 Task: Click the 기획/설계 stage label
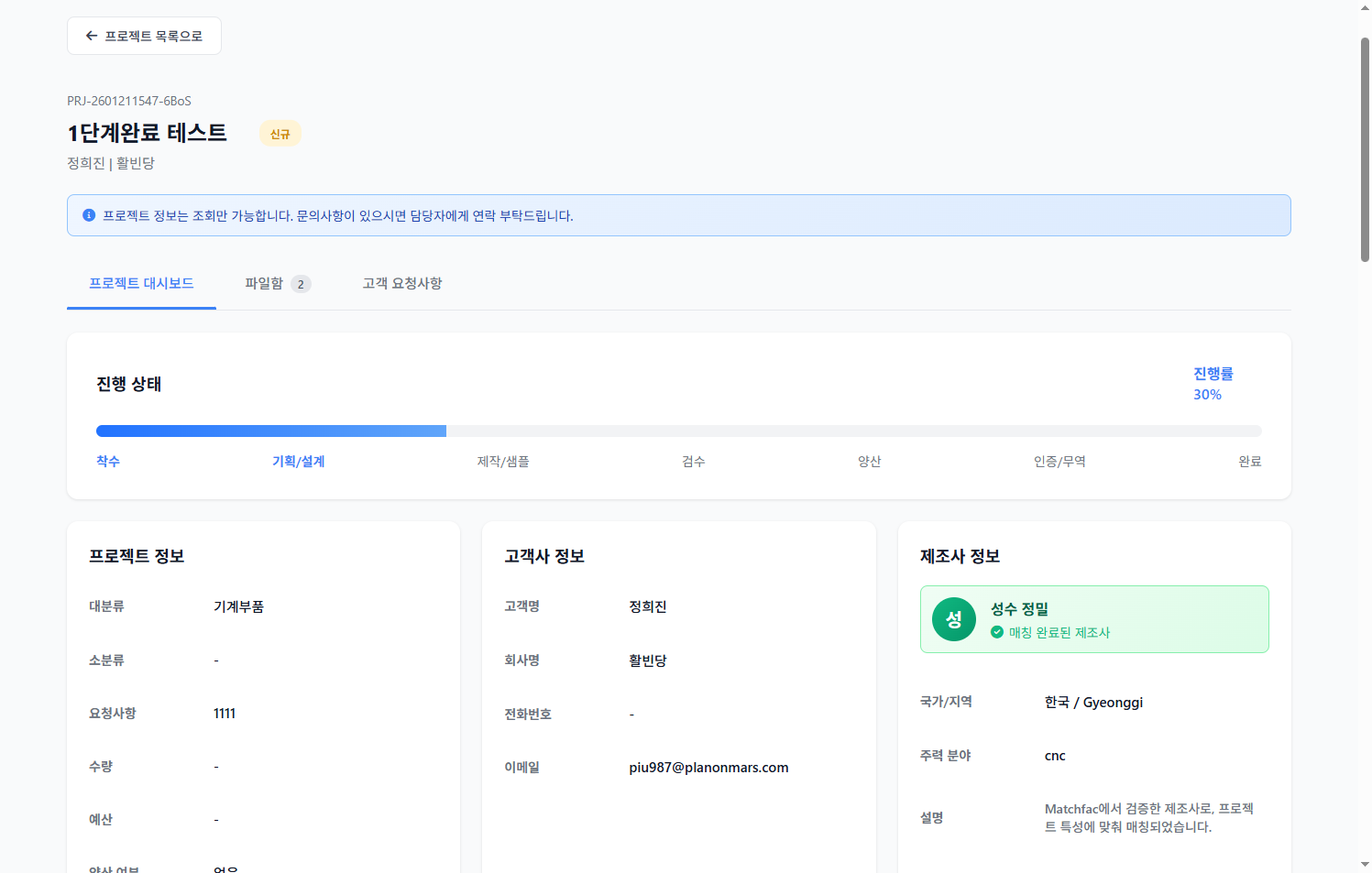click(298, 461)
